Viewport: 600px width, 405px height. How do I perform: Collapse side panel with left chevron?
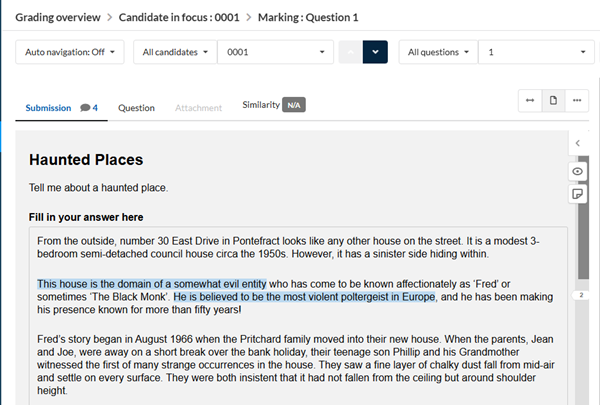(578, 144)
